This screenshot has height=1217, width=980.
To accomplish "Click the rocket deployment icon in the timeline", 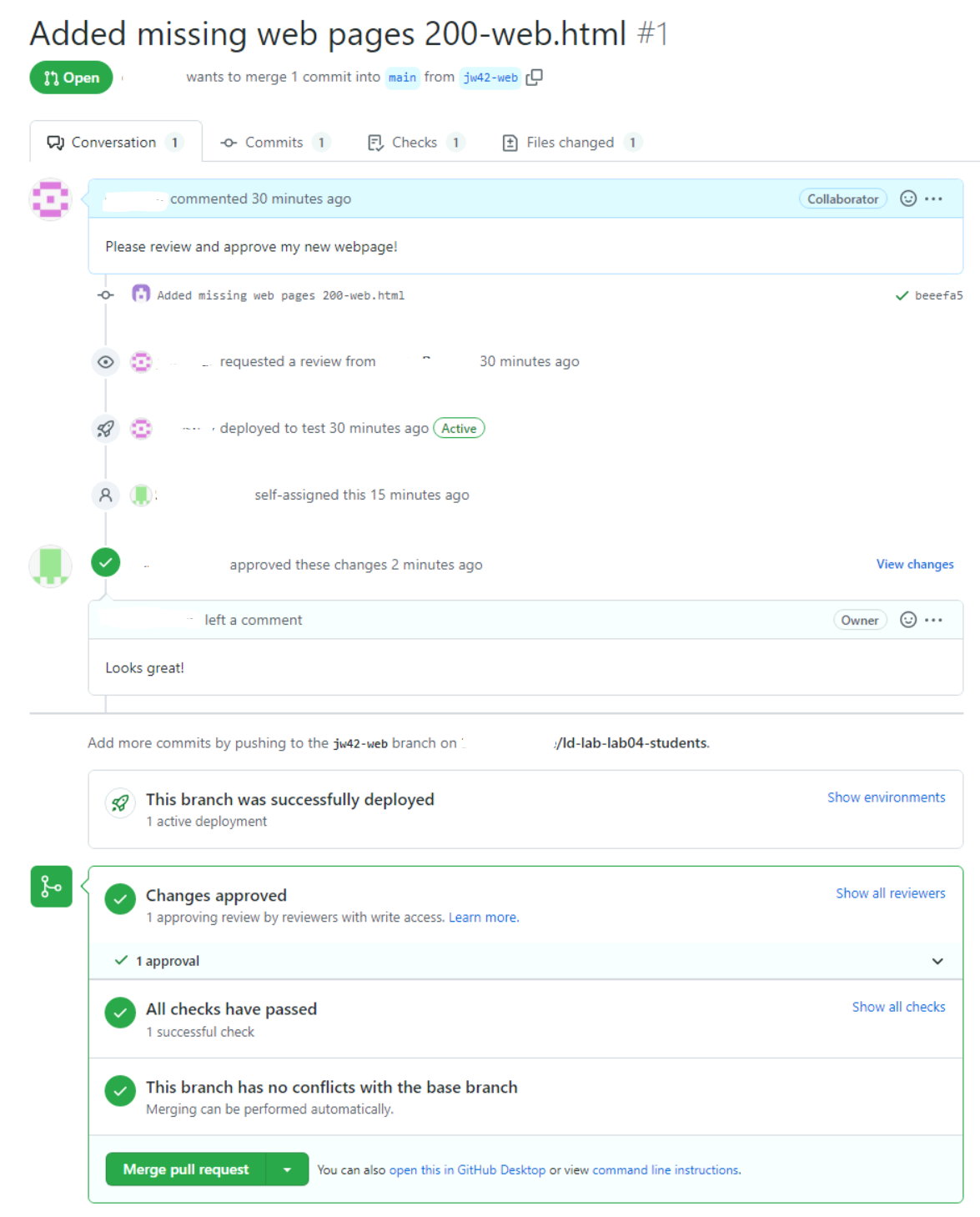I will click(x=105, y=428).
